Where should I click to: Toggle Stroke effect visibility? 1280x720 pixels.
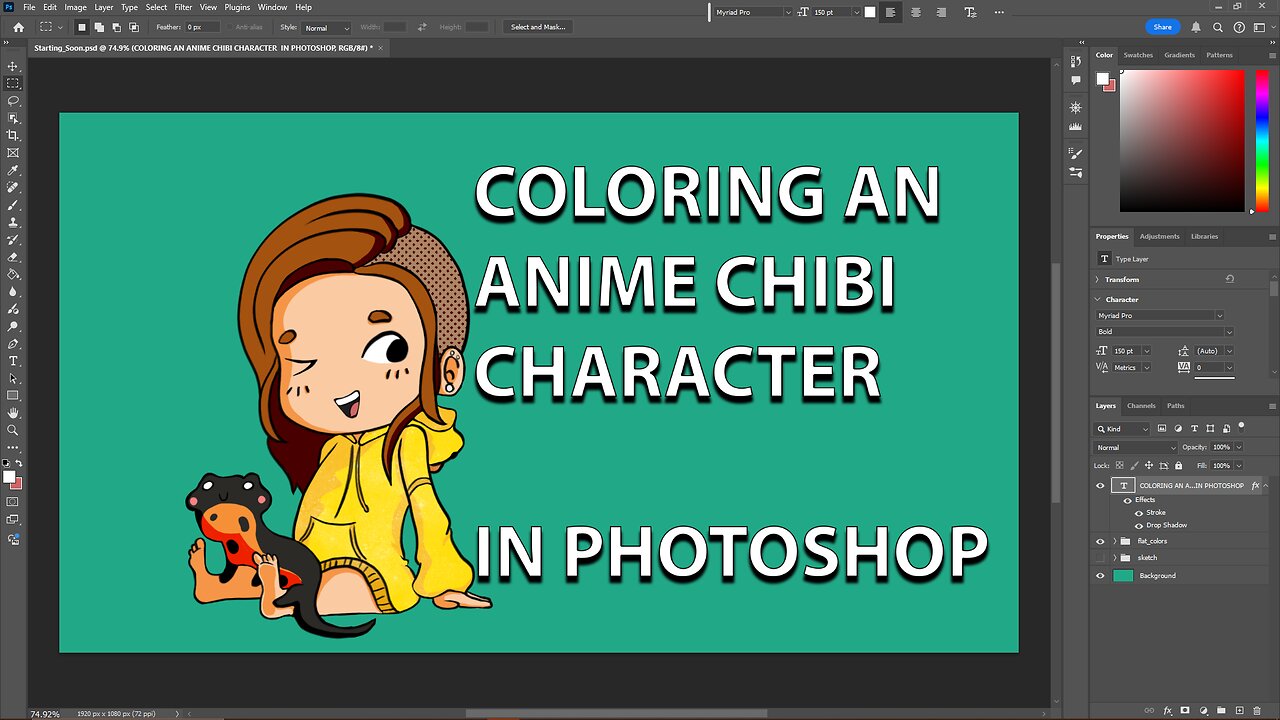click(1138, 513)
